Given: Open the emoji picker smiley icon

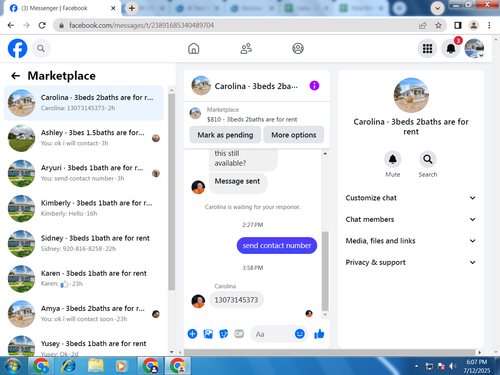Looking at the screenshot, I should coord(300,334).
